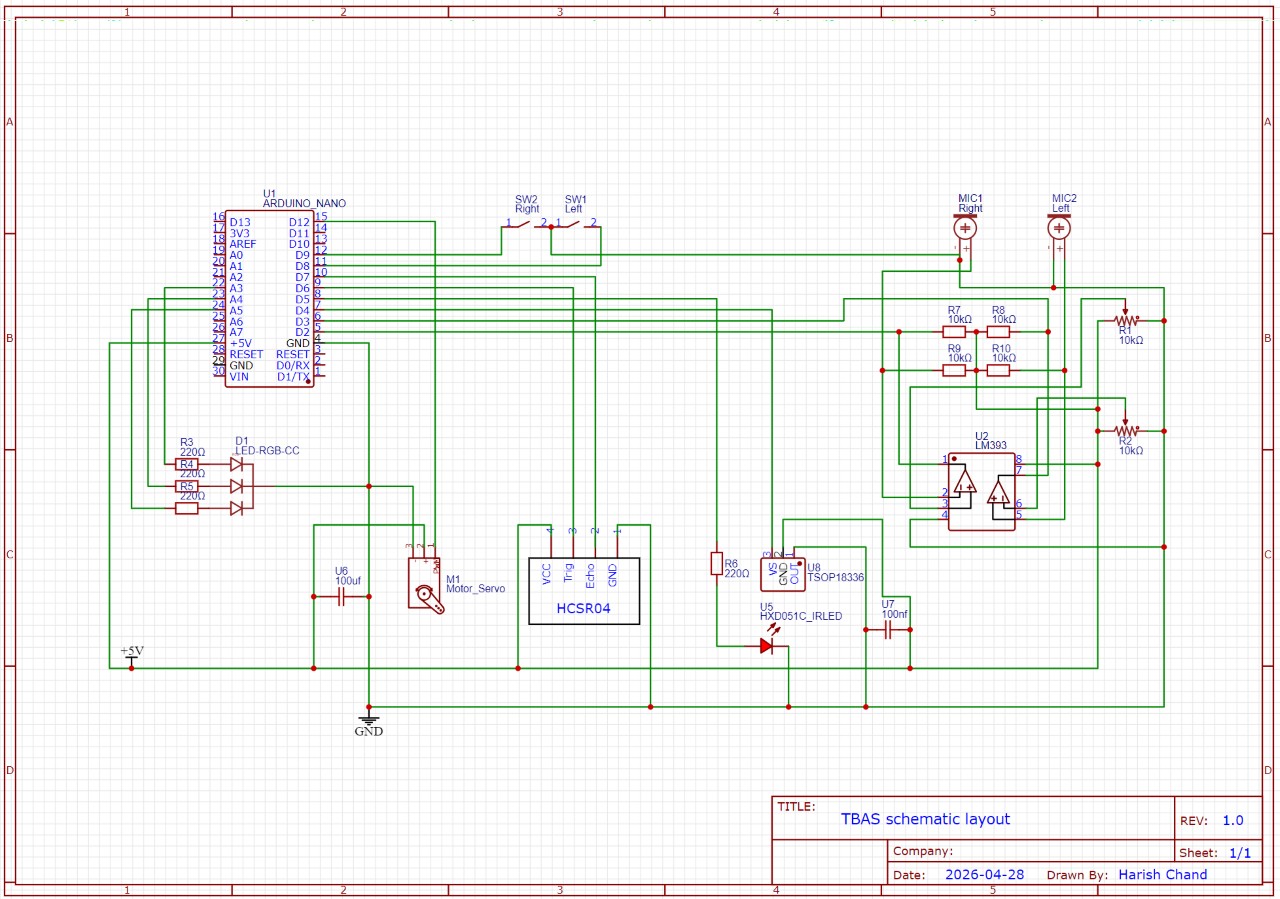The width and height of the screenshot is (1280, 899).
Task: Click the D9 pin label
Action: click(x=302, y=255)
